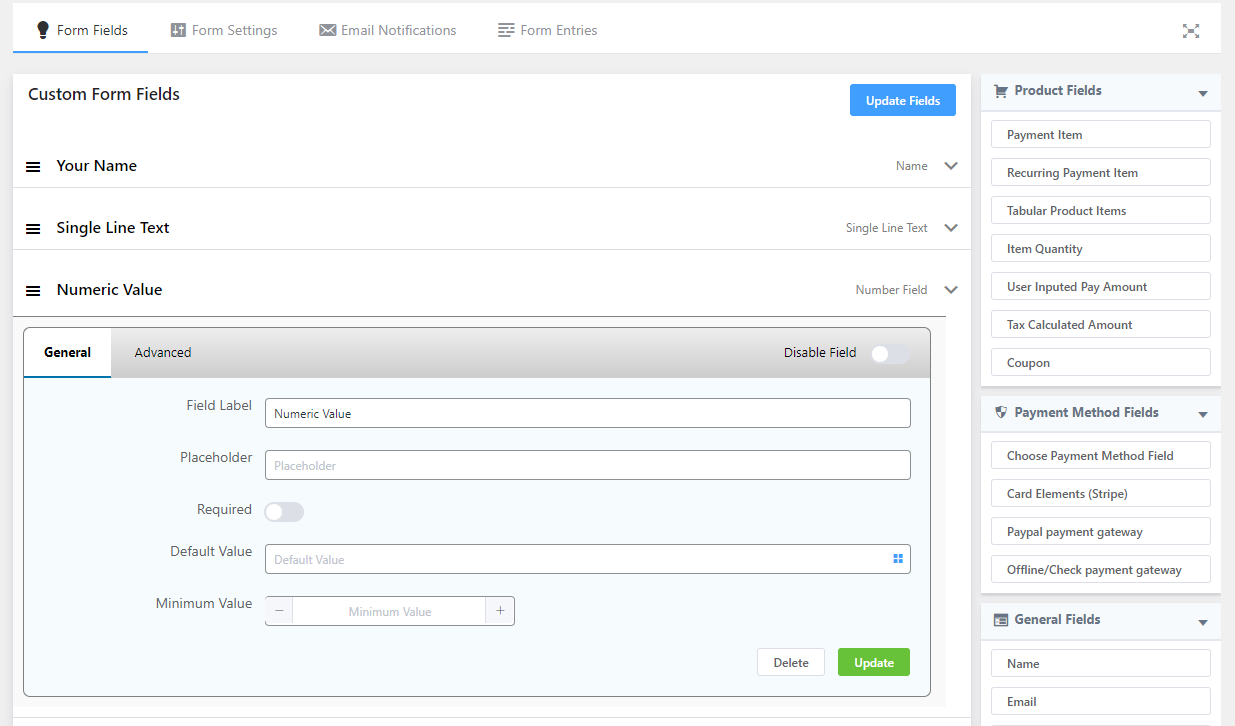Click the fullscreen expand icon top right
This screenshot has height=726, width=1235.
[x=1191, y=31]
